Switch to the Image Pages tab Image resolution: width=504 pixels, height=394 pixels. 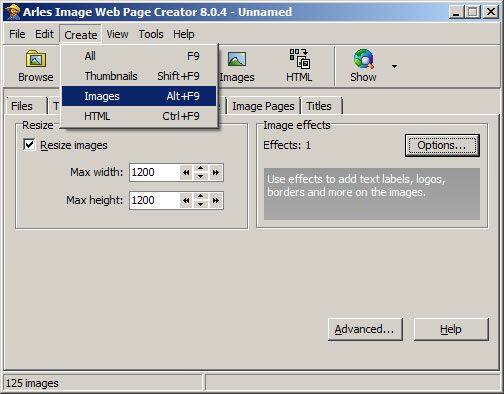coord(263,106)
